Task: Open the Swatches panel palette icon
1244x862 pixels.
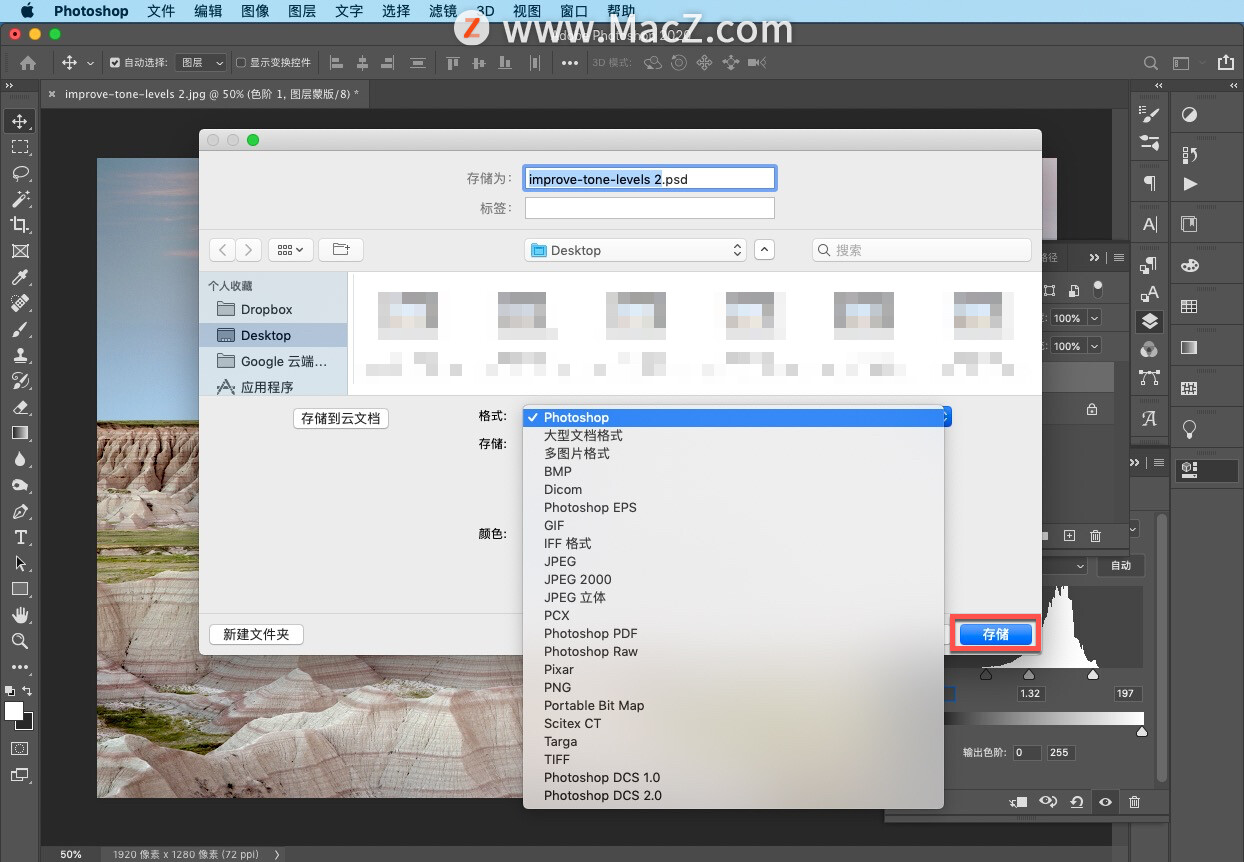Action: click(1189, 265)
